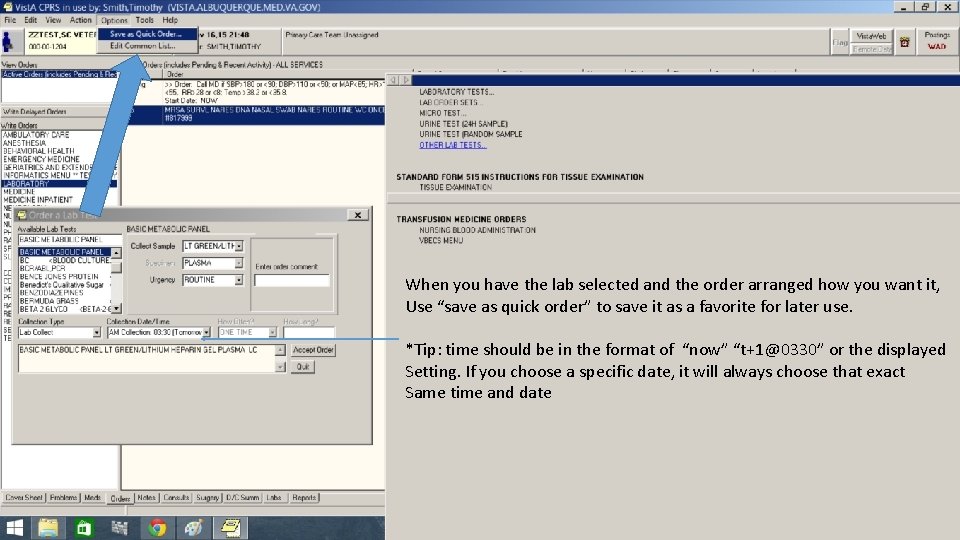
Task: Open the Edit menu
Action: [31, 20]
